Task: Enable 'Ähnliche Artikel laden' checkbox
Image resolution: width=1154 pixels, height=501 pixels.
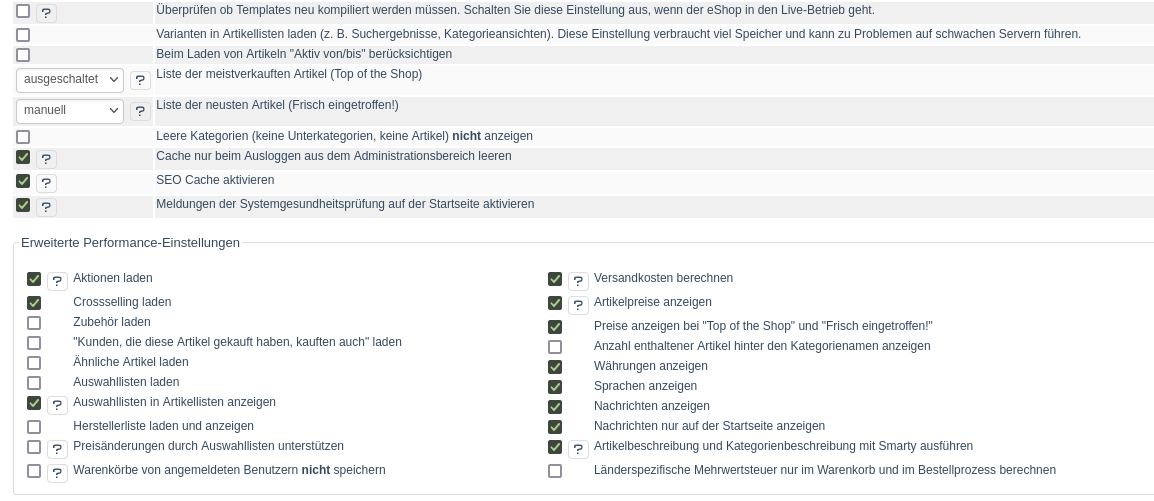Action: point(34,363)
